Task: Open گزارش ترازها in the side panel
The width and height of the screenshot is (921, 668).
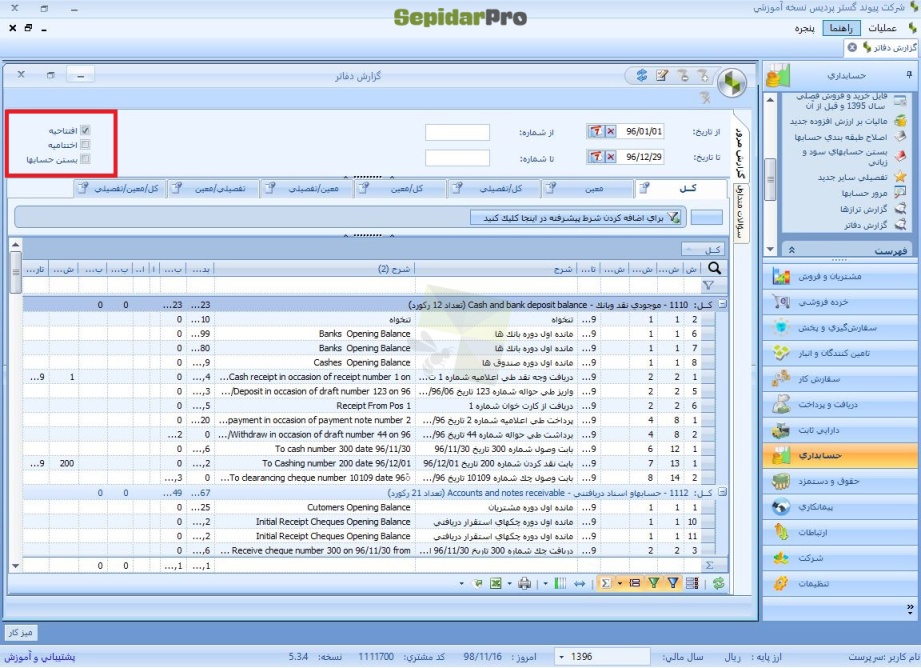Action: point(863,209)
